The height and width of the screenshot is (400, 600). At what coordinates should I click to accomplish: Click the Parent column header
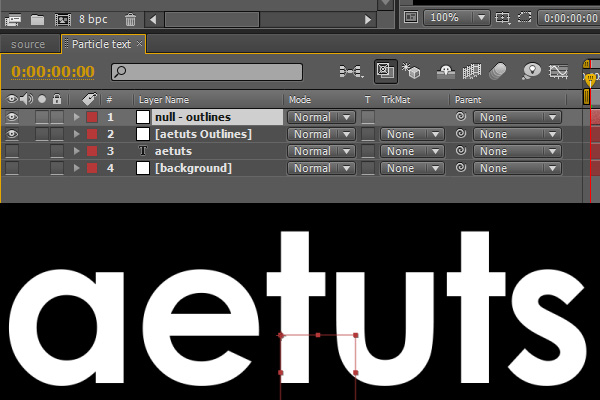tap(468, 100)
